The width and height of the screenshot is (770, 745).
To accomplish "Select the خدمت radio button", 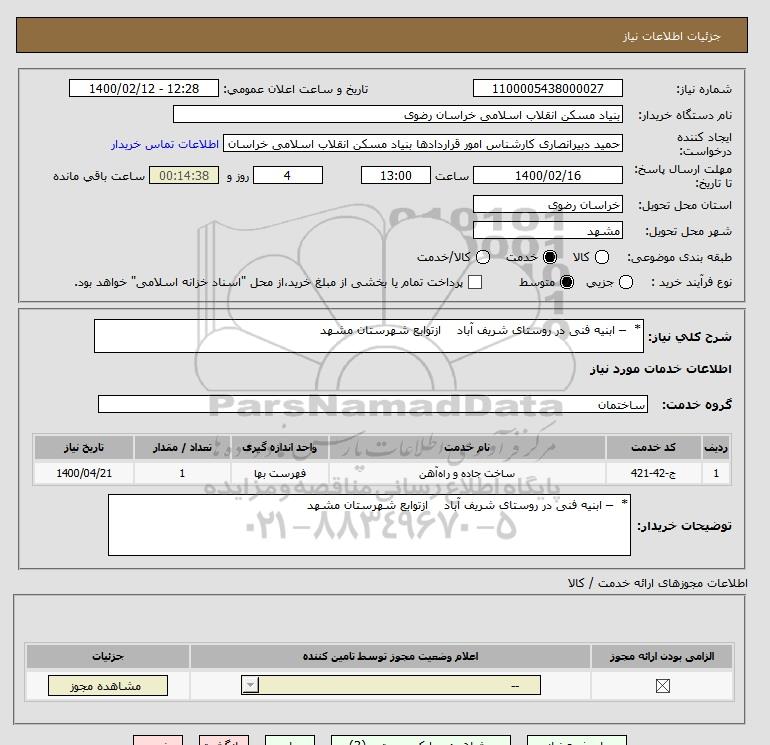I will pyautogui.click(x=550, y=257).
